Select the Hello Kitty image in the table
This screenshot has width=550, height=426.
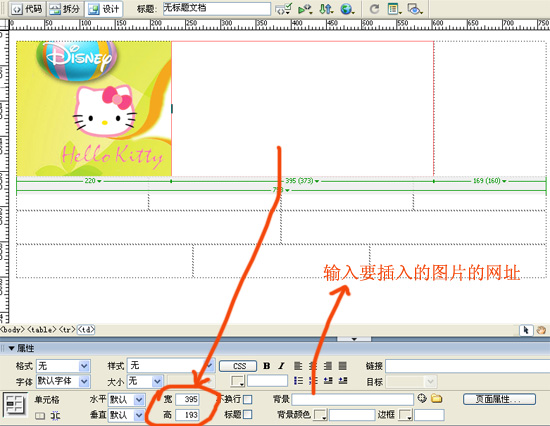[94, 108]
